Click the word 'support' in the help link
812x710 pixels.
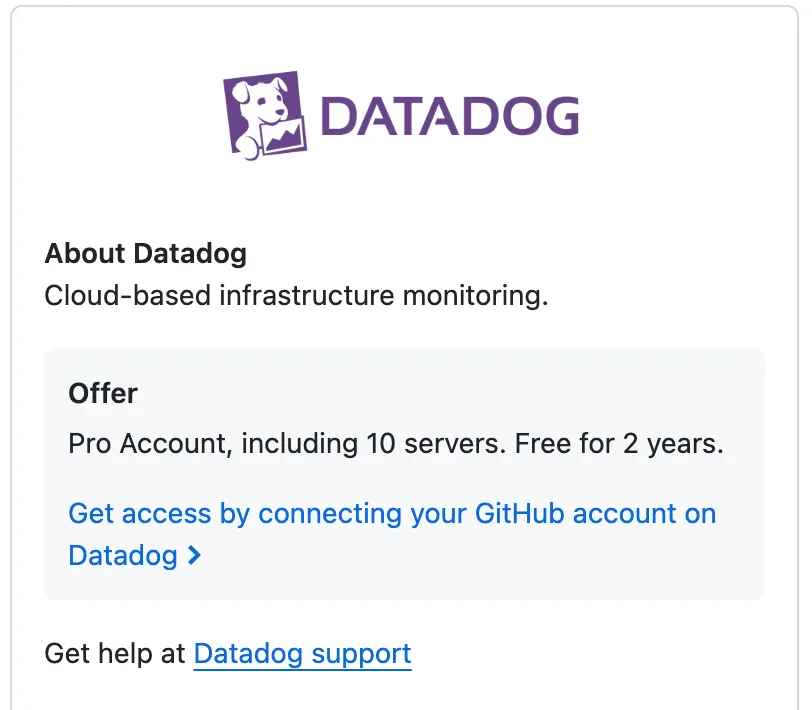coord(361,654)
